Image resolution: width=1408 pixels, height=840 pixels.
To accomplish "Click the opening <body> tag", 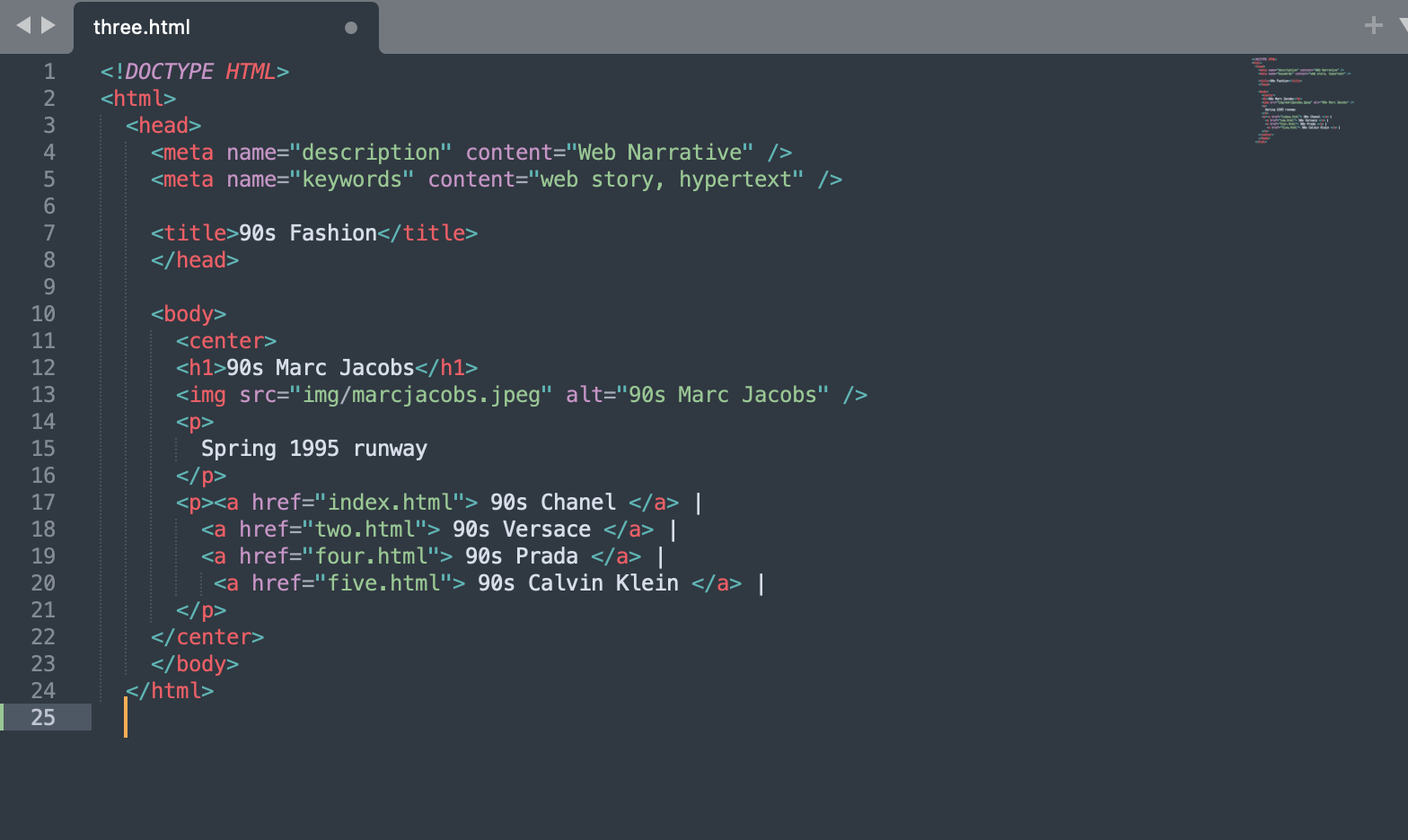I will [x=189, y=314].
